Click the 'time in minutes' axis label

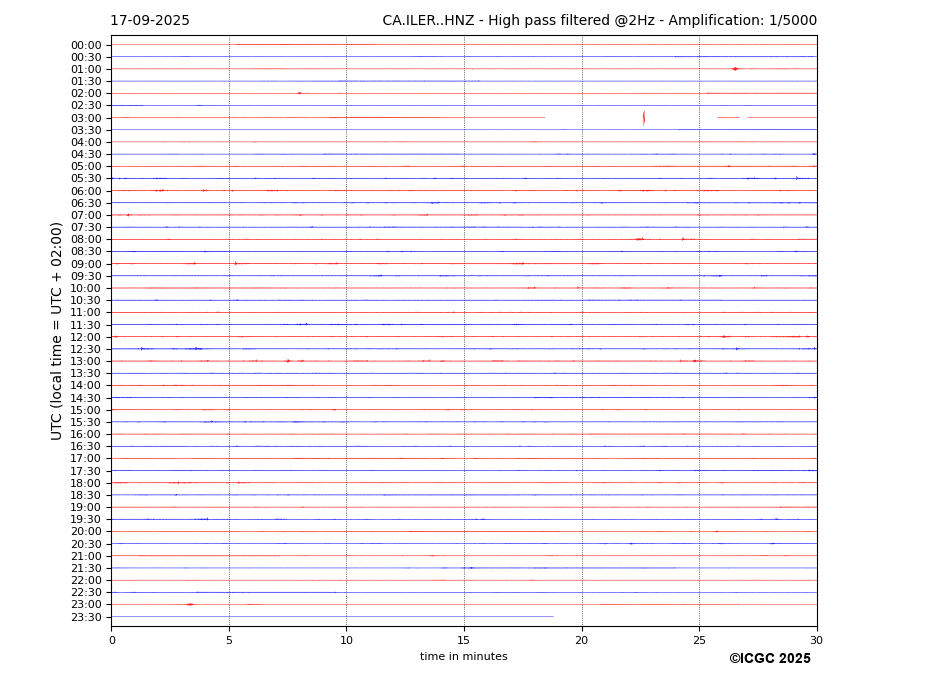pyautogui.click(x=464, y=656)
